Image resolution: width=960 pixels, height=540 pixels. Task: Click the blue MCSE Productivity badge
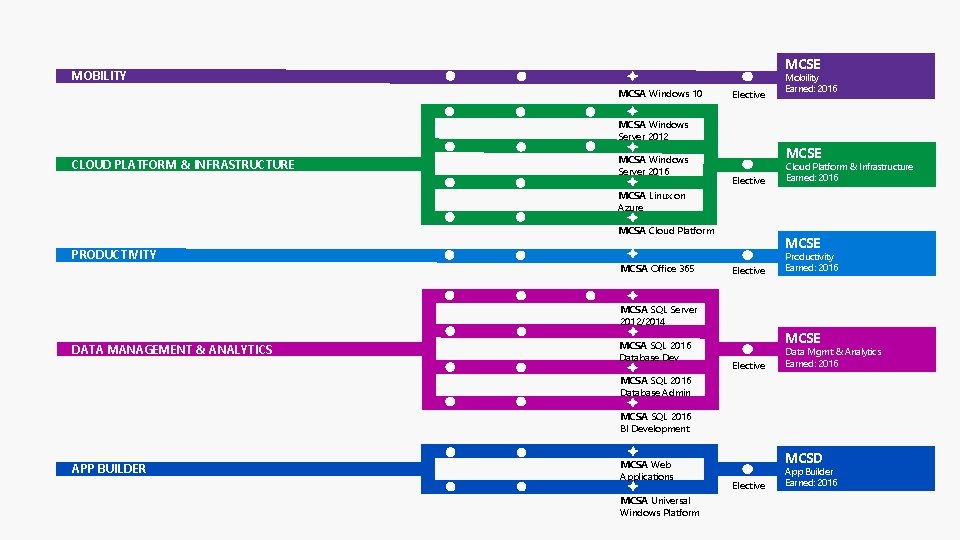coord(857,253)
